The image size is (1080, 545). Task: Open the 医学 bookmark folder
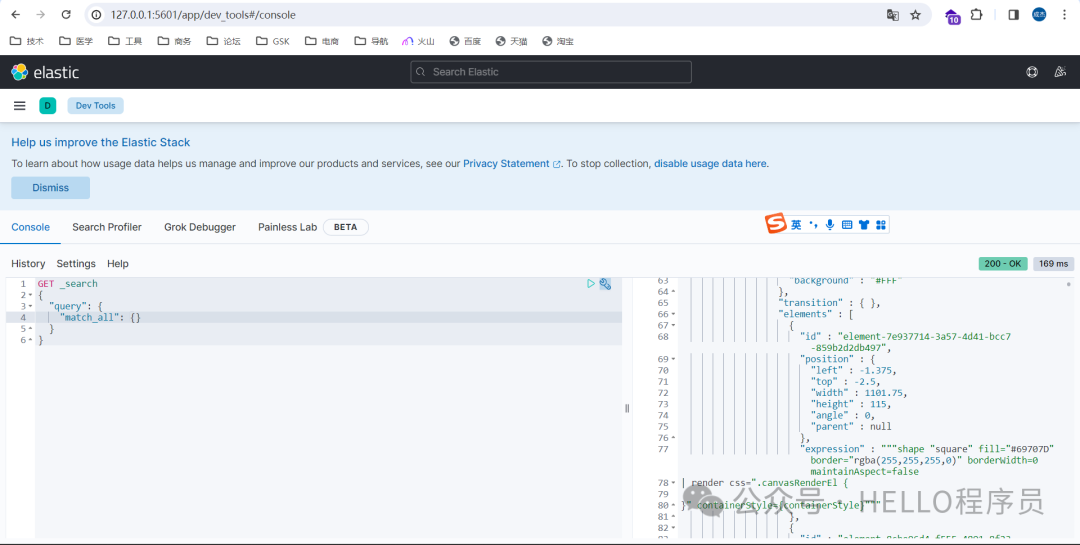pyautogui.click(x=76, y=41)
